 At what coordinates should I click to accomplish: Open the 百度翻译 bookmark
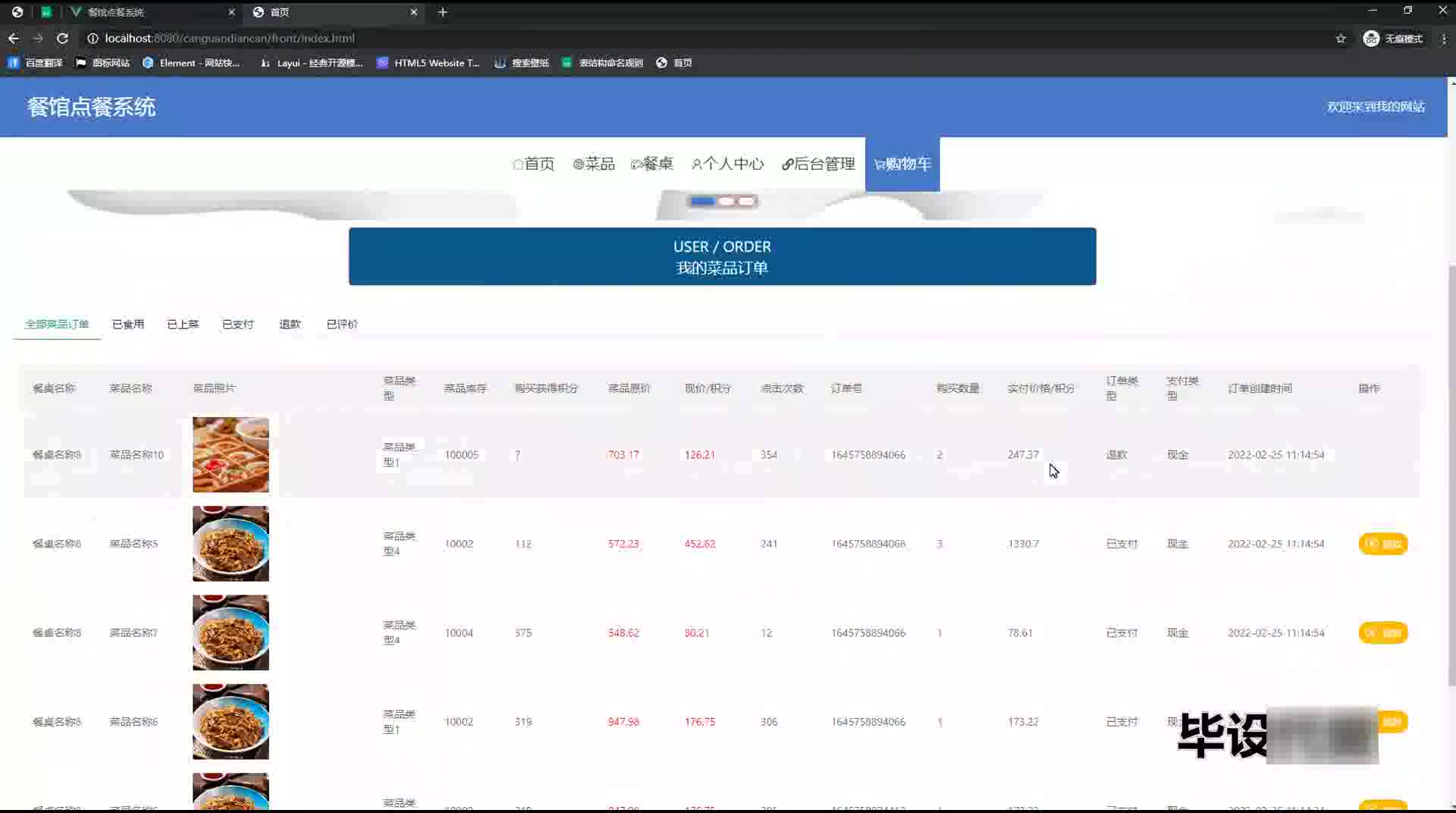point(36,63)
